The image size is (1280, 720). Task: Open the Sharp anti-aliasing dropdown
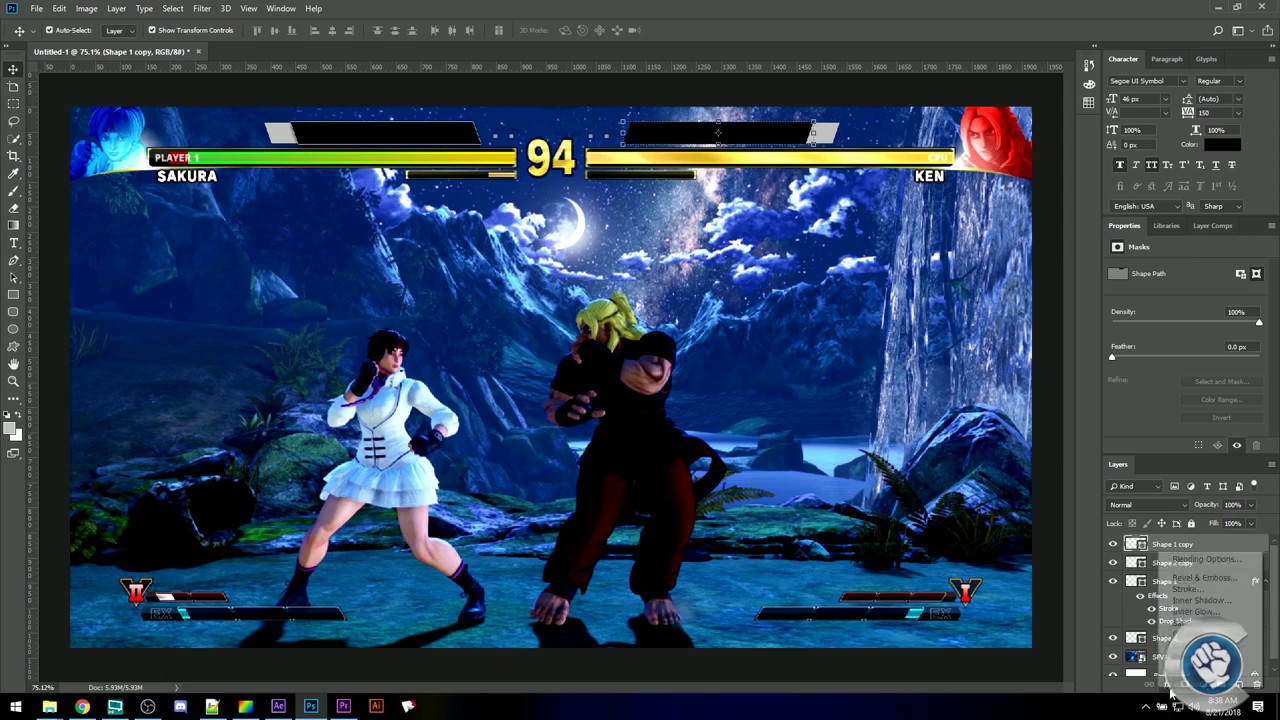tap(1222, 206)
